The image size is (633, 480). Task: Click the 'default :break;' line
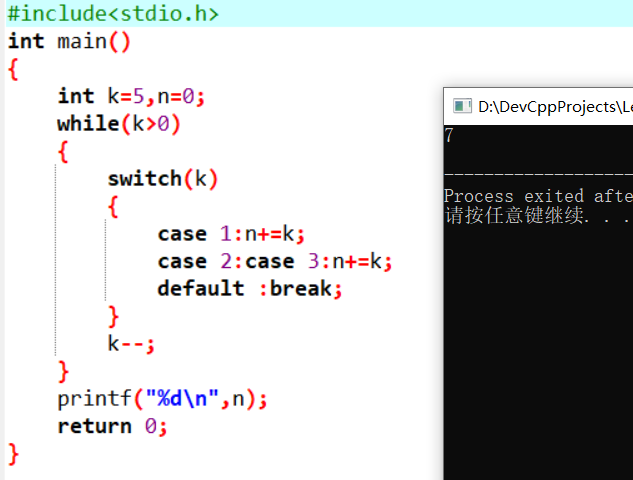click(x=249, y=289)
